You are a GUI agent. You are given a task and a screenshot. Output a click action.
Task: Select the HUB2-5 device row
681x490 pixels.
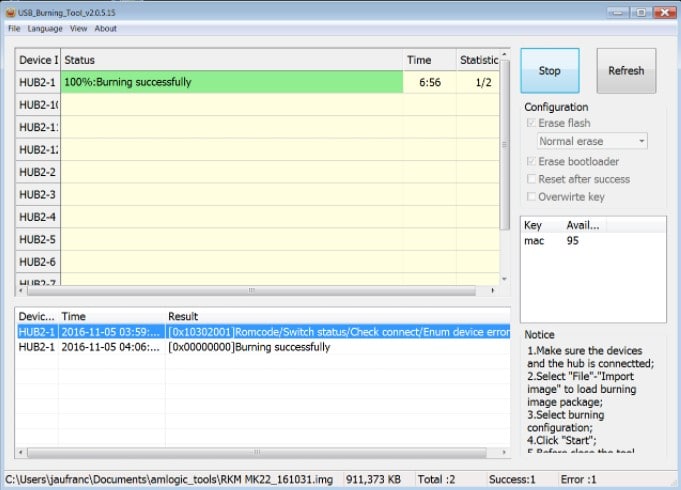257,239
